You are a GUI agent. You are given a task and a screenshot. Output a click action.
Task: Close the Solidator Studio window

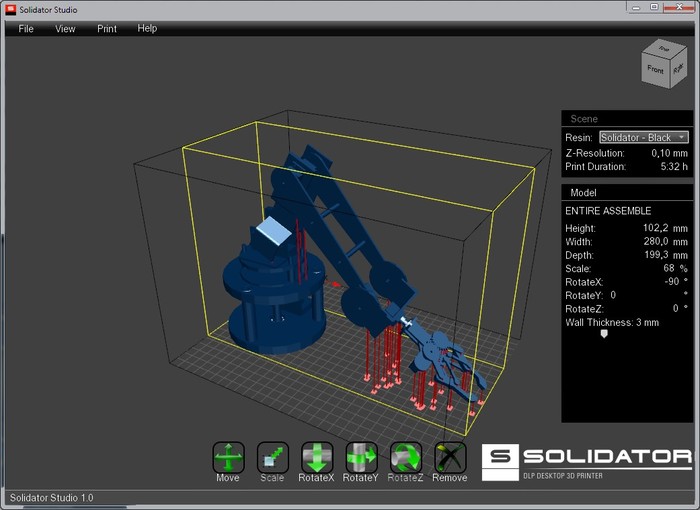(679, 7)
